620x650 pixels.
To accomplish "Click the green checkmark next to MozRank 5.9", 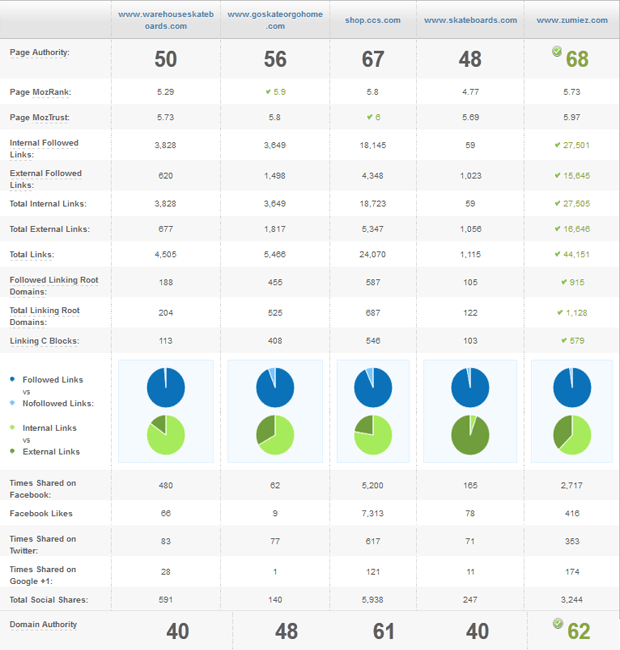I will coord(268,92).
